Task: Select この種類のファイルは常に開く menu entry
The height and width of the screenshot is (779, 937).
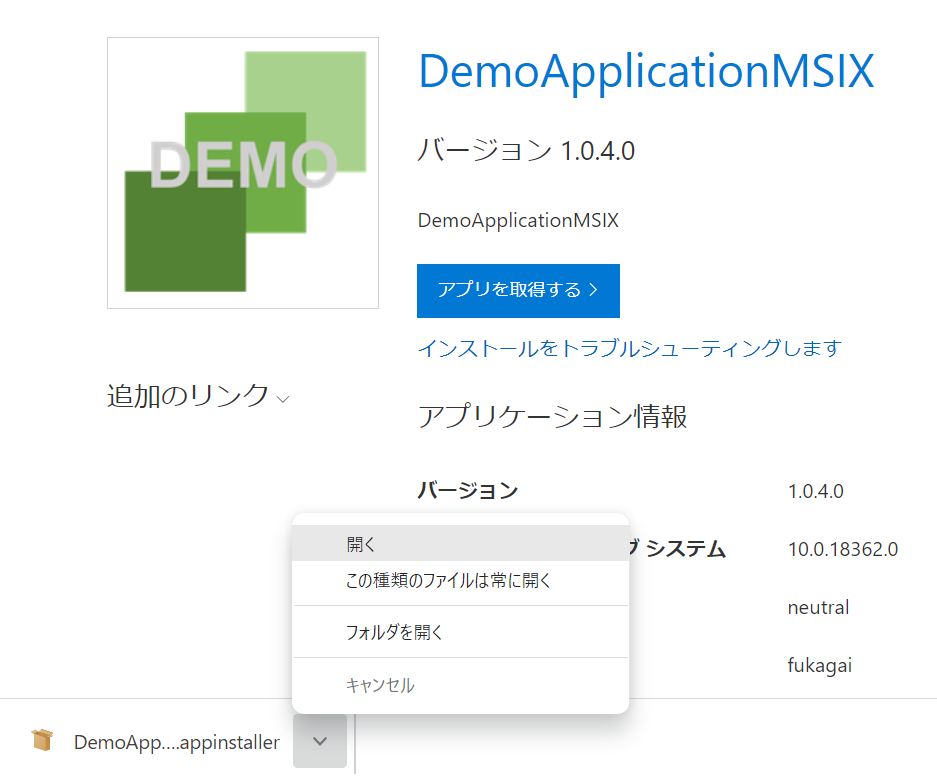Action: coord(460,580)
